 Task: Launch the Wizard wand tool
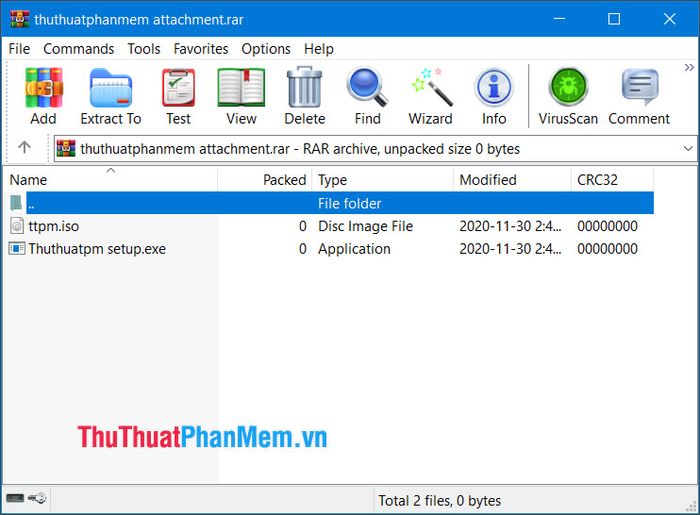pyautogui.click(x=431, y=87)
